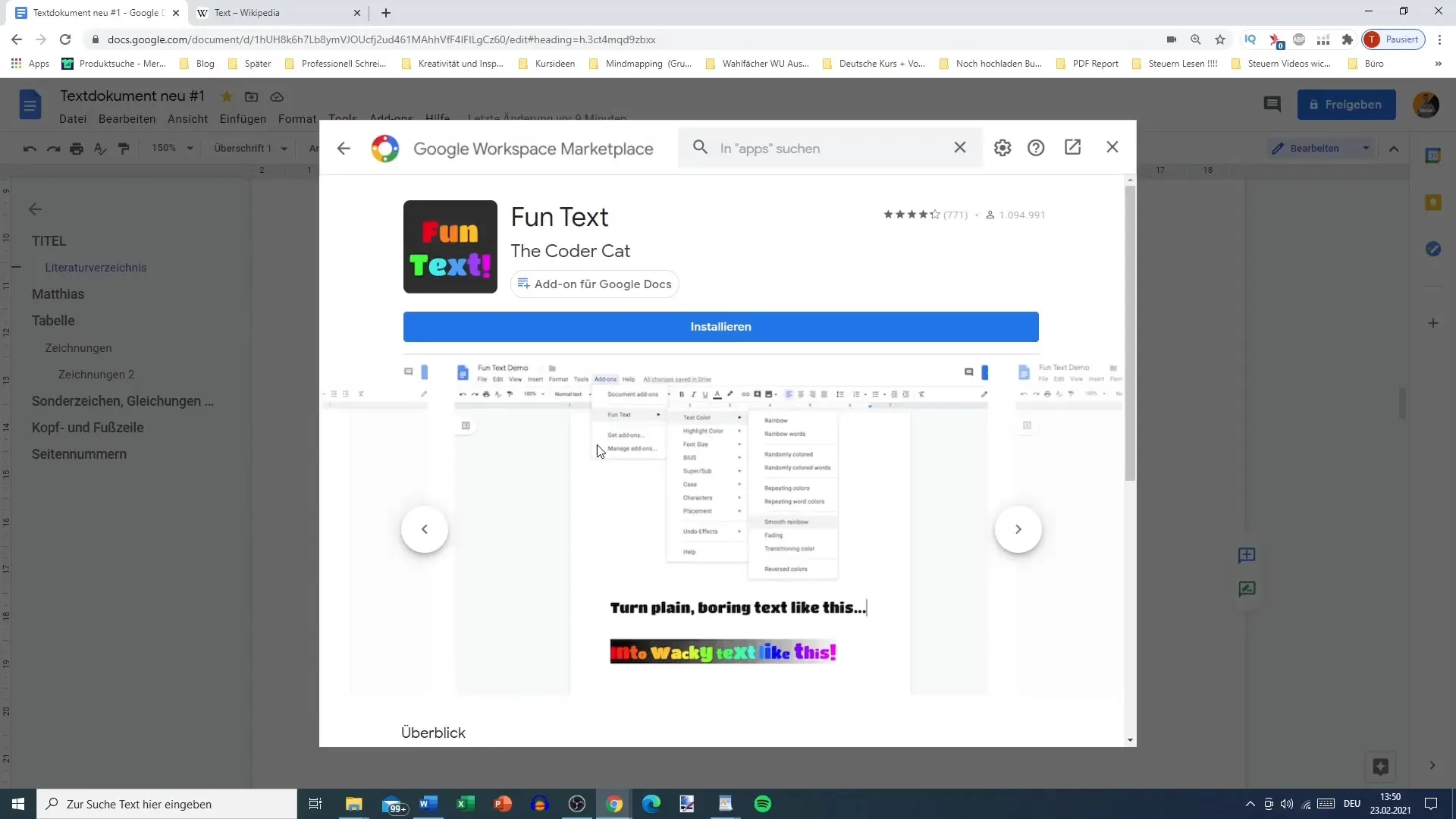Image resolution: width=1456 pixels, height=819 pixels.
Task: Click the Add-on für Google Docs chip
Action: 595,284
